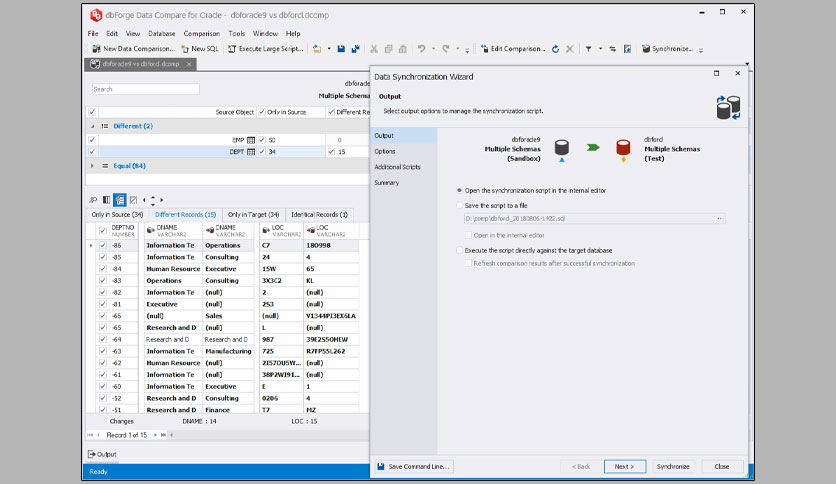Image resolution: width=836 pixels, height=484 pixels.
Task: Click the New Data Comparison toolbar button
Action: (x=133, y=49)
